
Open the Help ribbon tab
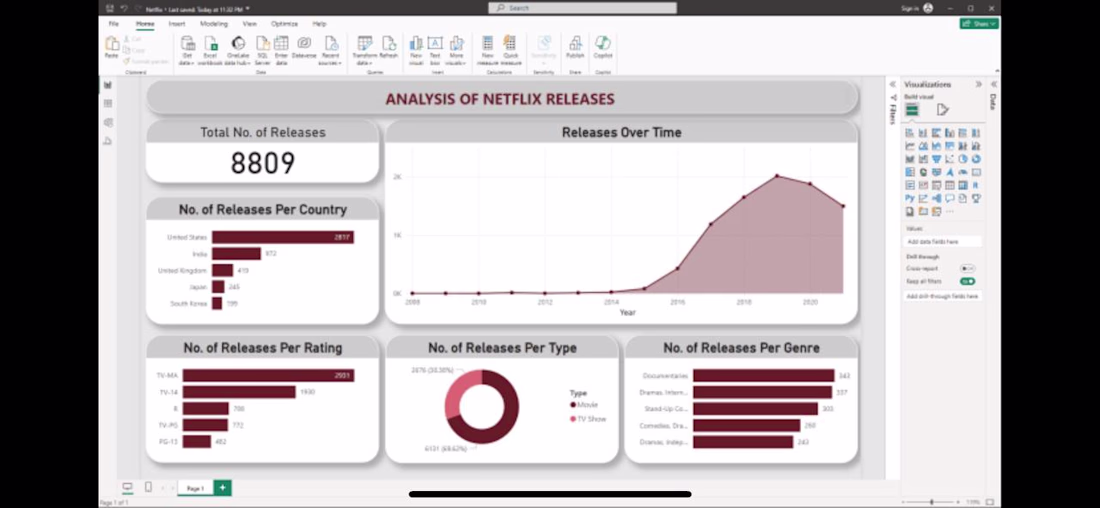click(x=319, y=24)
